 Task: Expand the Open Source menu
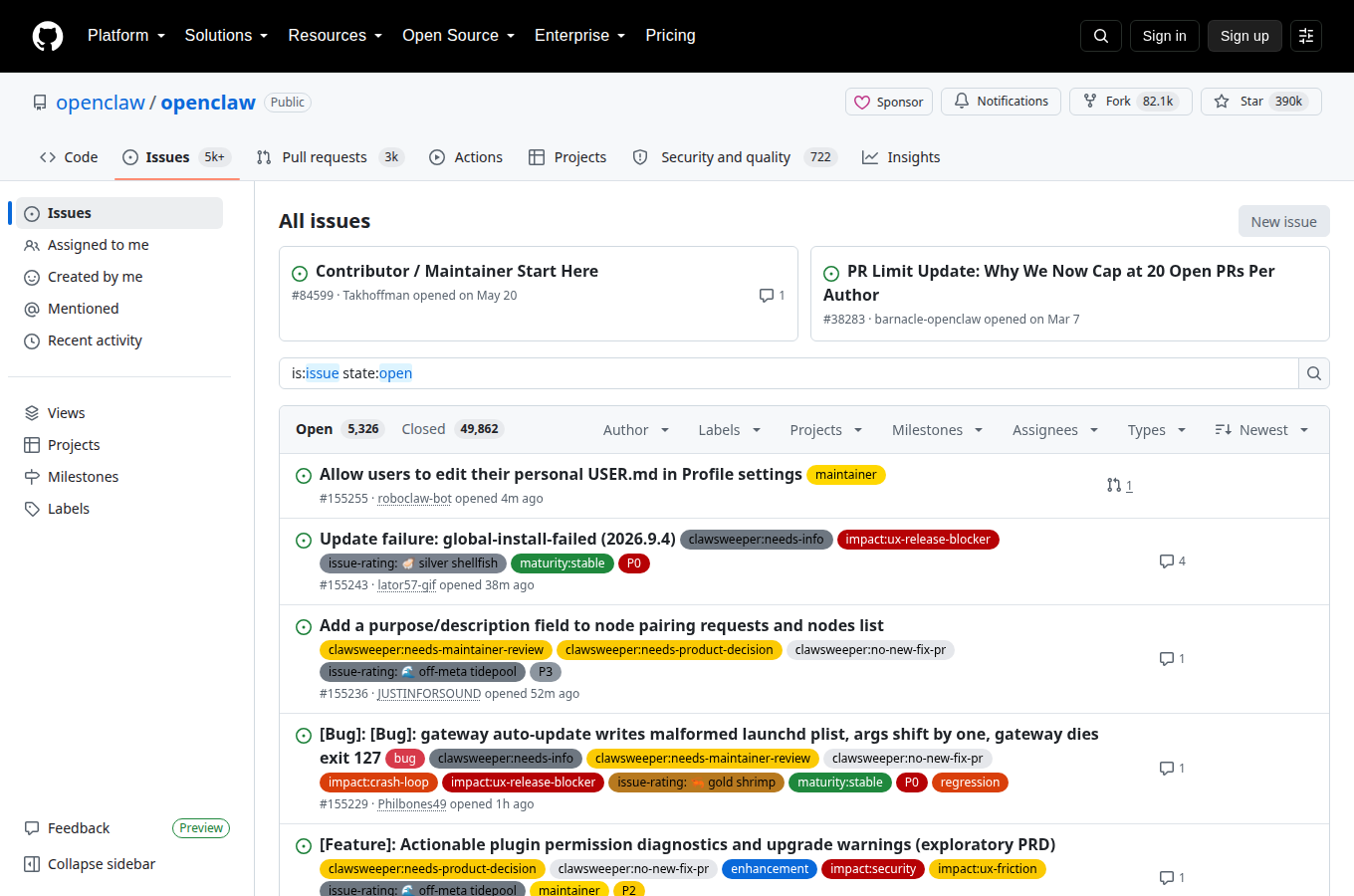coord(459,36)
